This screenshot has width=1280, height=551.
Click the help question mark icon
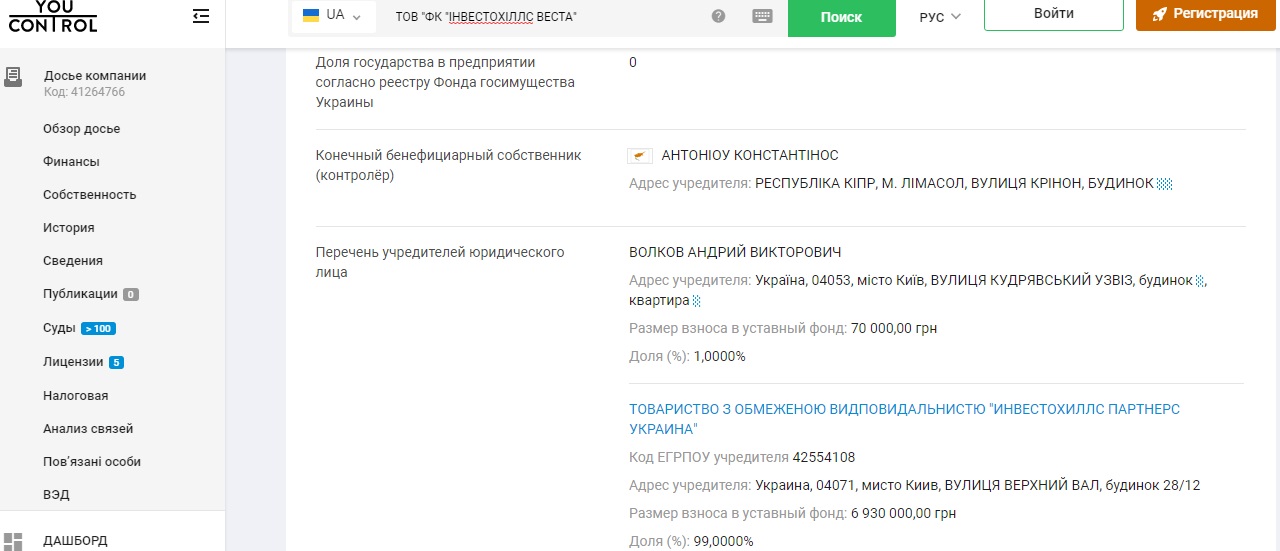tap(718, 16)
